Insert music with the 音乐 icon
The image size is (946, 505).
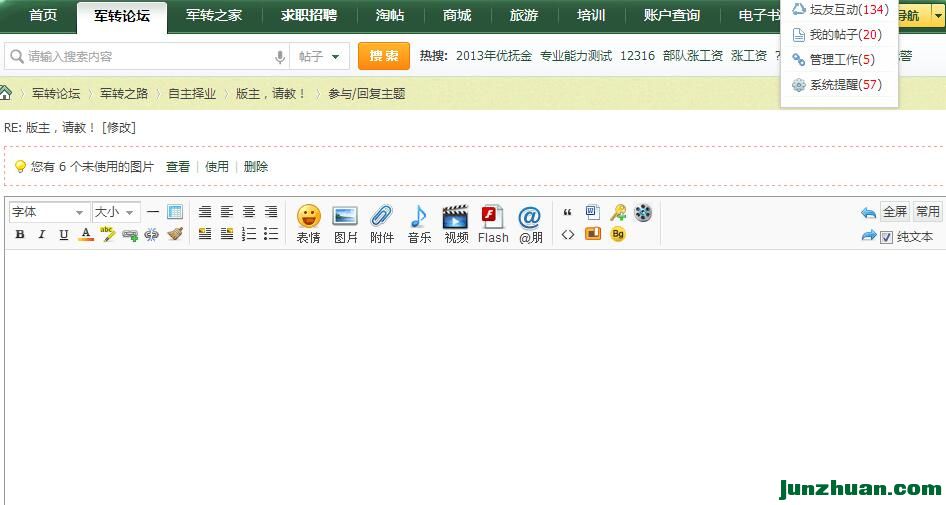pos(419,223)
